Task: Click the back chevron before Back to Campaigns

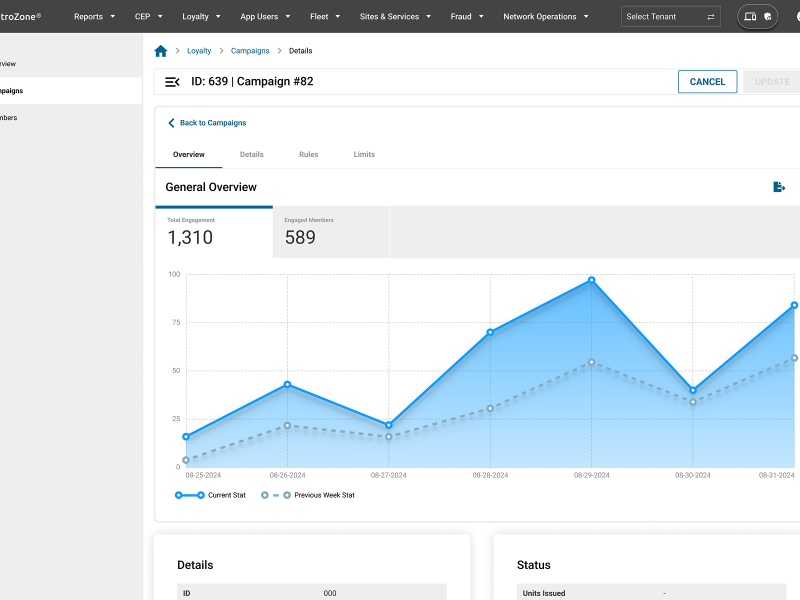Action: tap(171, 122)
